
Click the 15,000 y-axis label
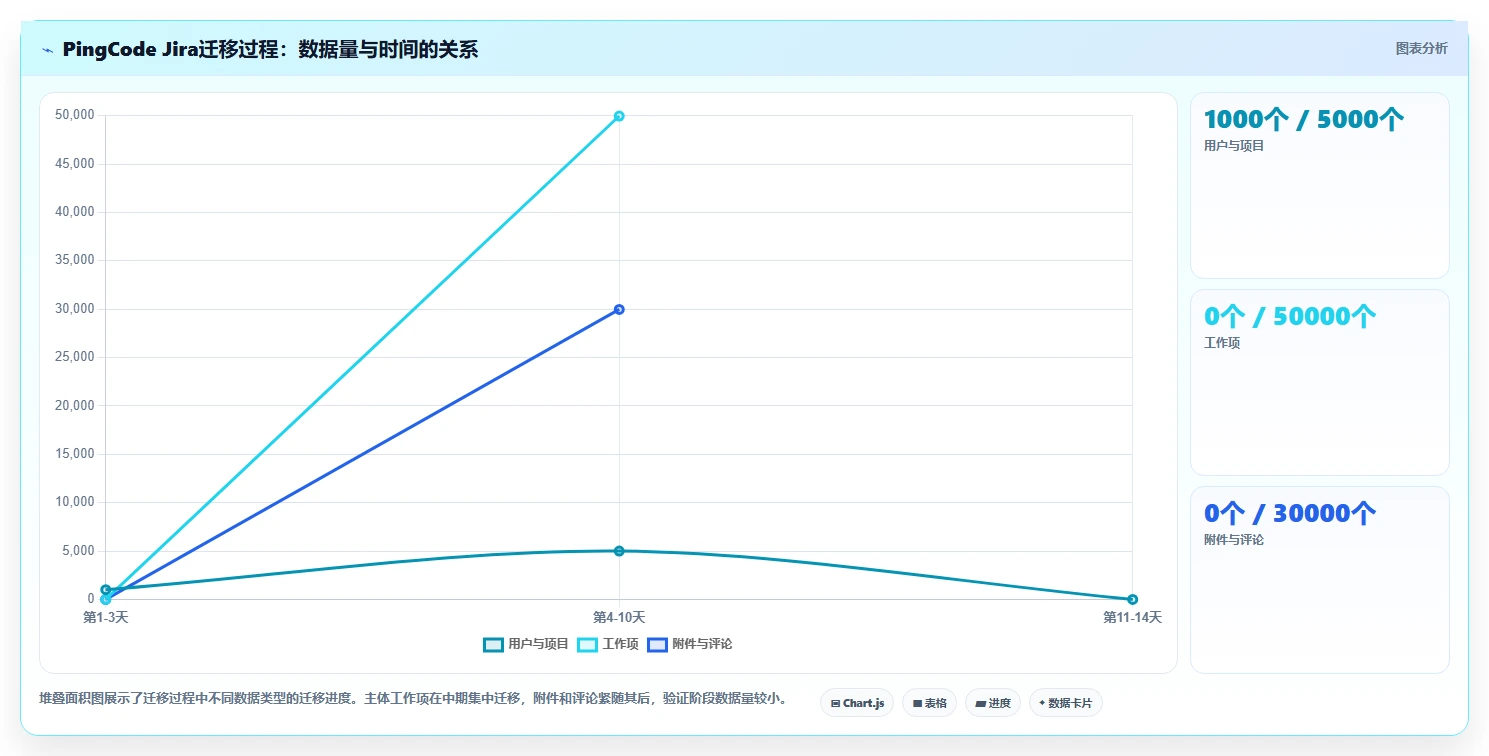[75, 454]
